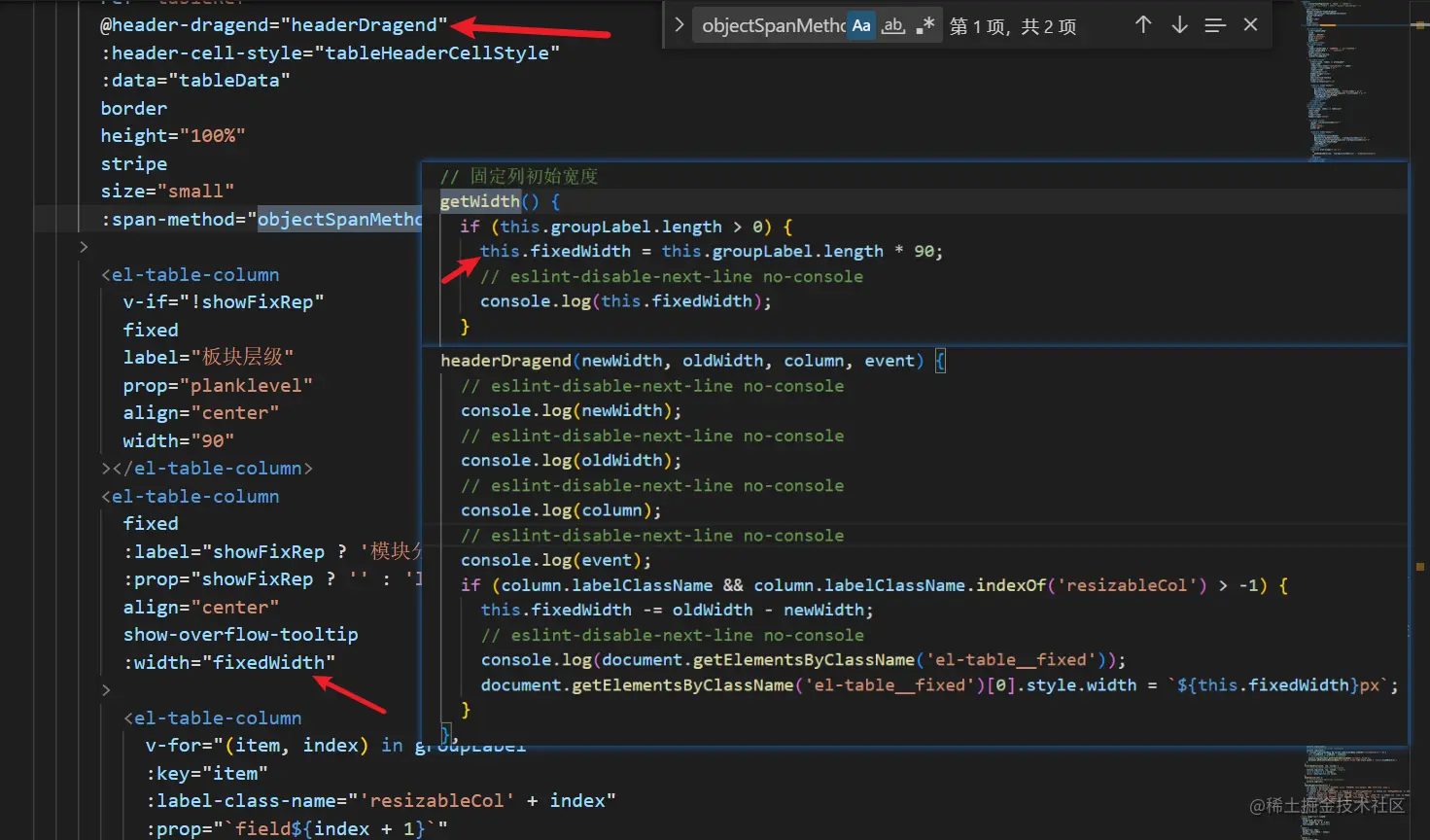1430x840 pixels.
Task: Click the width="90" attribute line
Action: (x=179, y=440)
